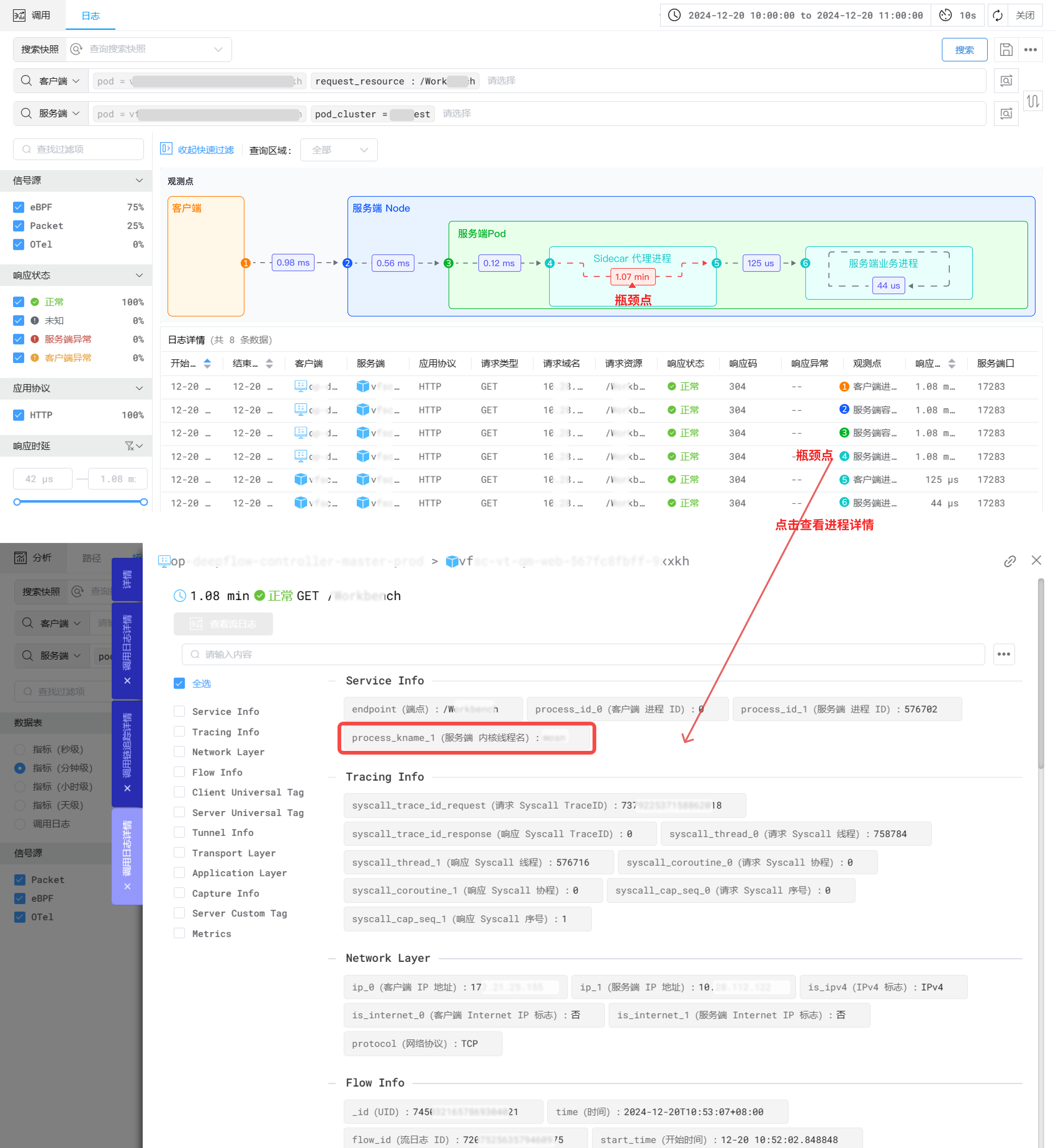
Task: Collapse the 信号源 filter section
Action: pos(139,181)
